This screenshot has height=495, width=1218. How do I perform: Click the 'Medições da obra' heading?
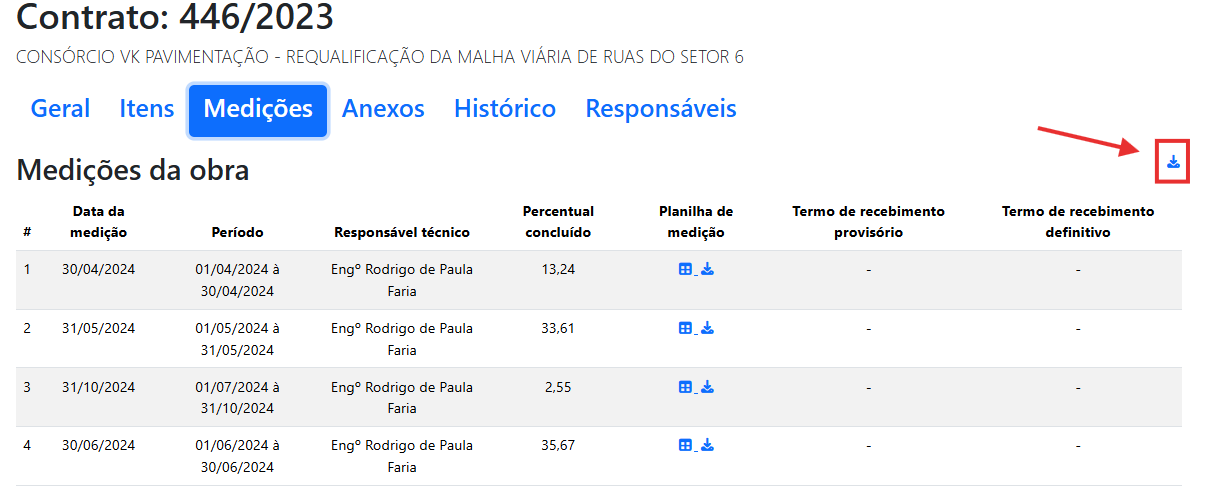coord(133,171)
